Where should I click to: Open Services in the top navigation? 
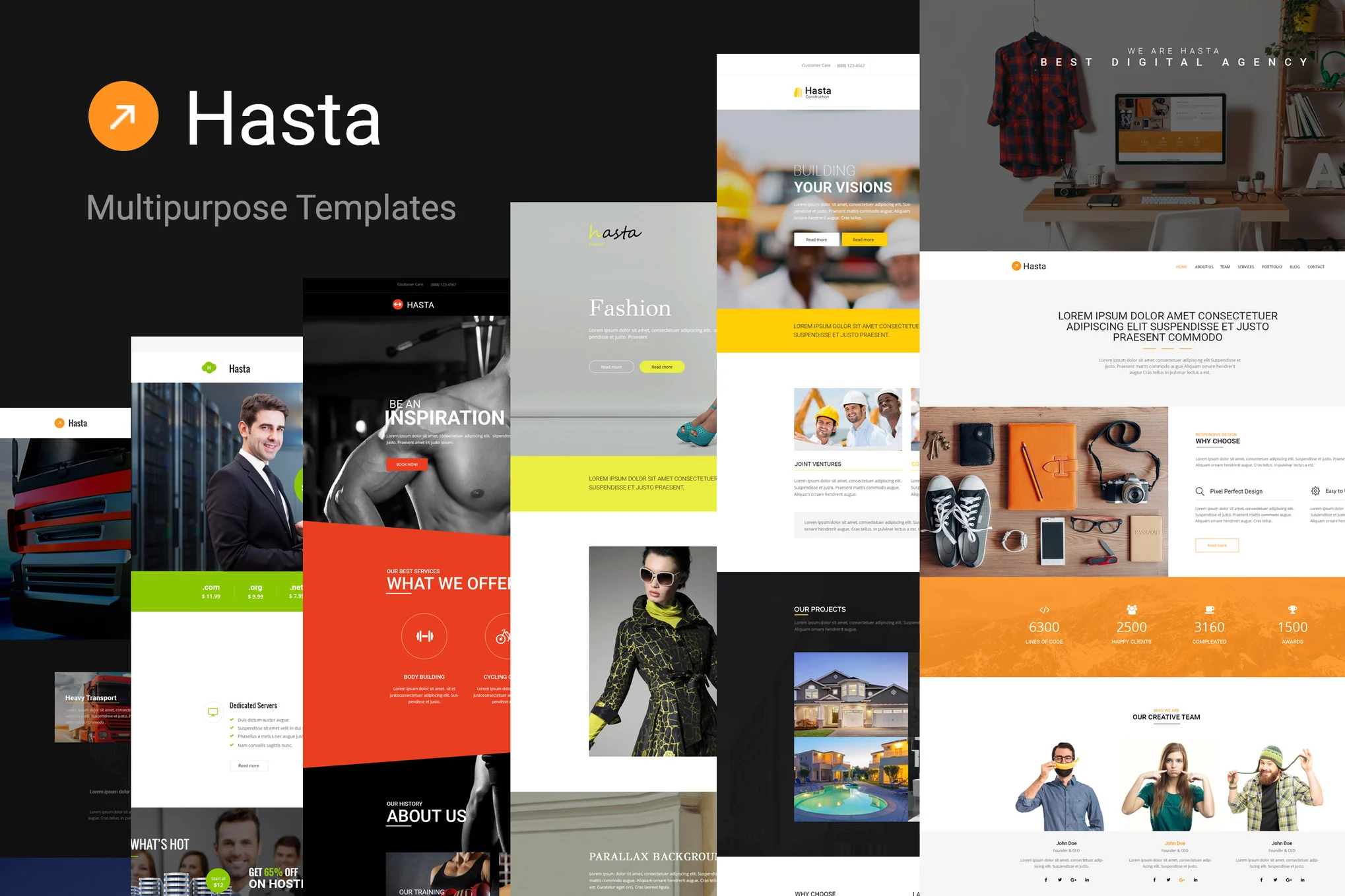pos(1245,267)
